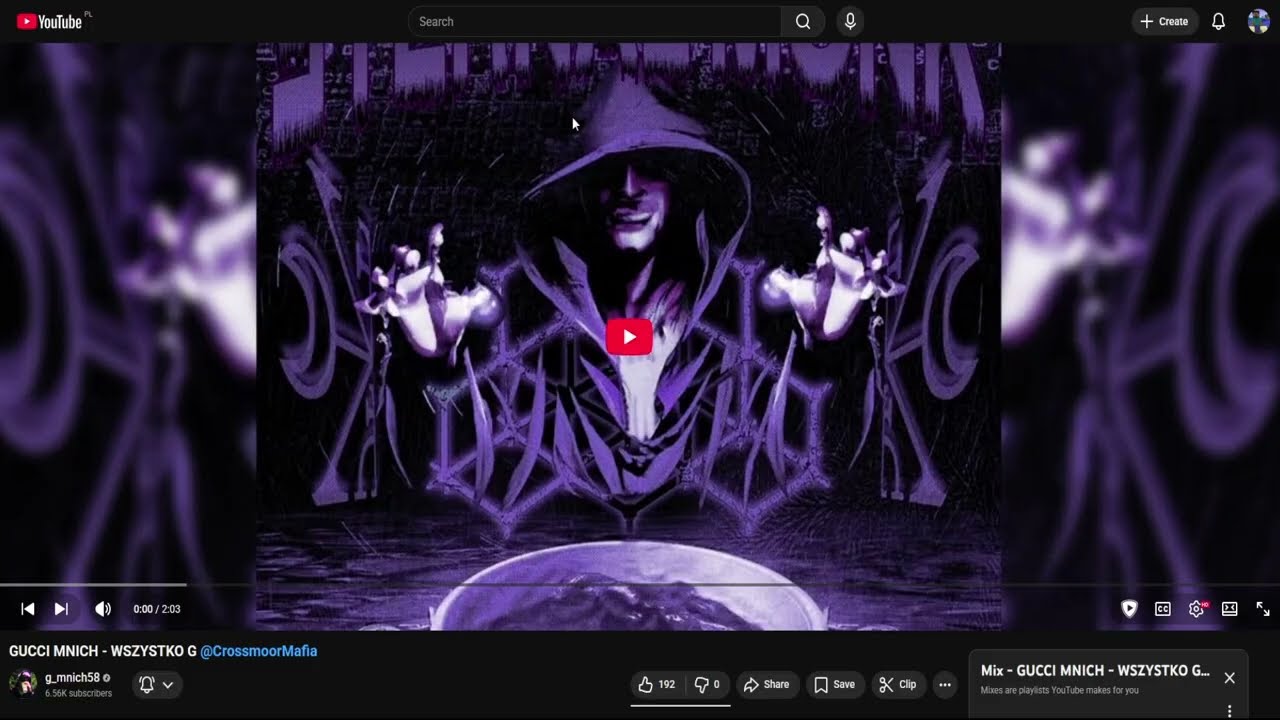Go to the YouTube home logo

point(50,21)
